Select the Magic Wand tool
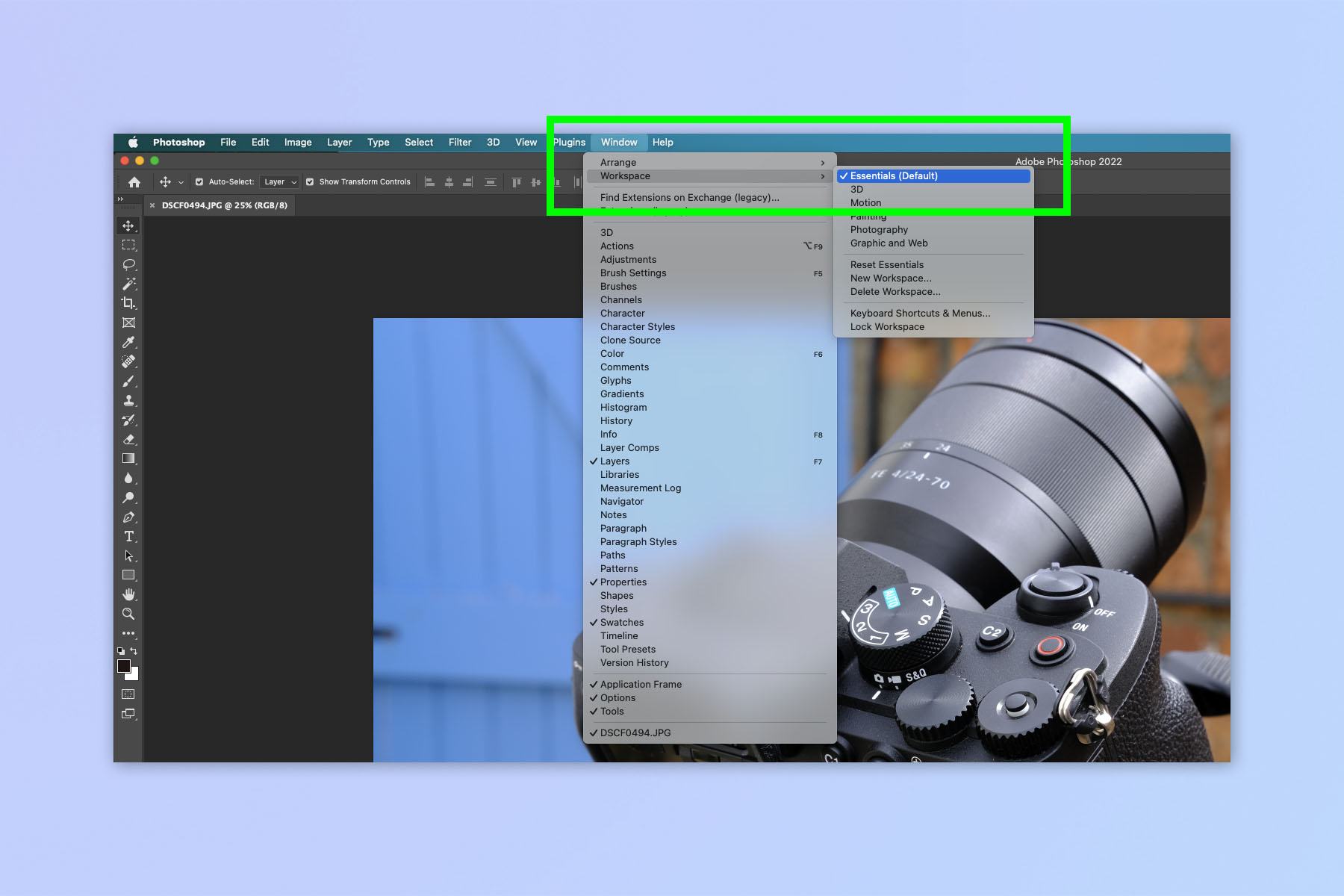The width and height of the screenshot is (1344, 896). pyautogui.click(x=128, y=284)
